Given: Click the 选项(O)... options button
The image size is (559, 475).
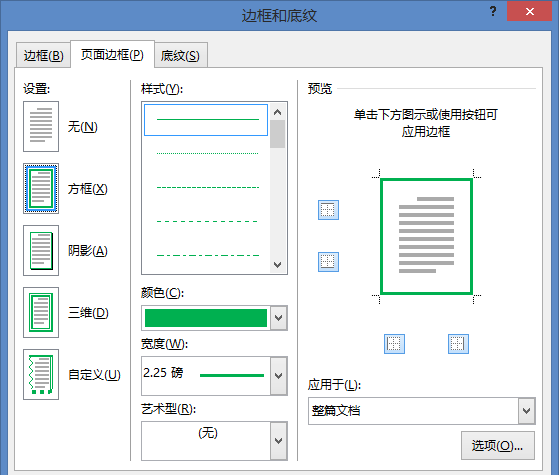Looking at the screenshot, I should tap(498, 445).
